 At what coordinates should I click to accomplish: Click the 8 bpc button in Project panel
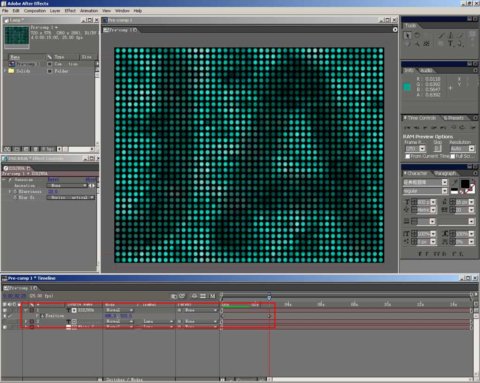tap(49, 149)
